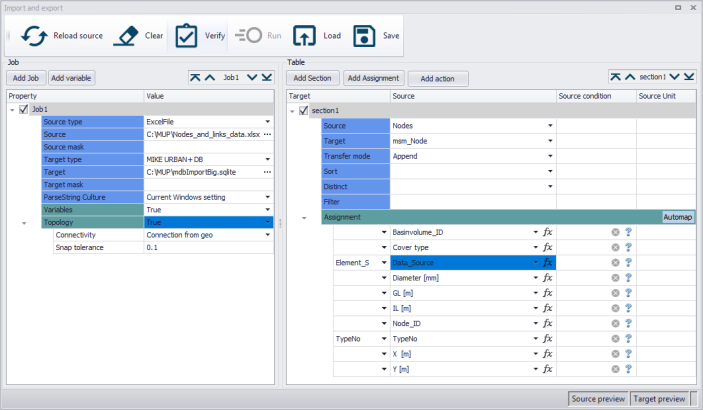The image size is (703, 410).
Task: Move Job1 to top arrow icon
Action: click(x=195, y=78)
